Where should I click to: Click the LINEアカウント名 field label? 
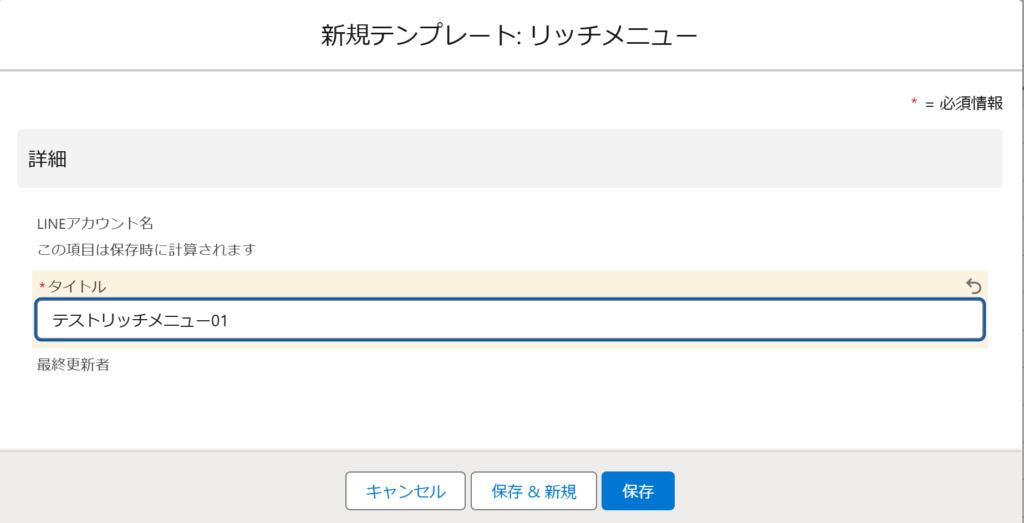point(94,223)
